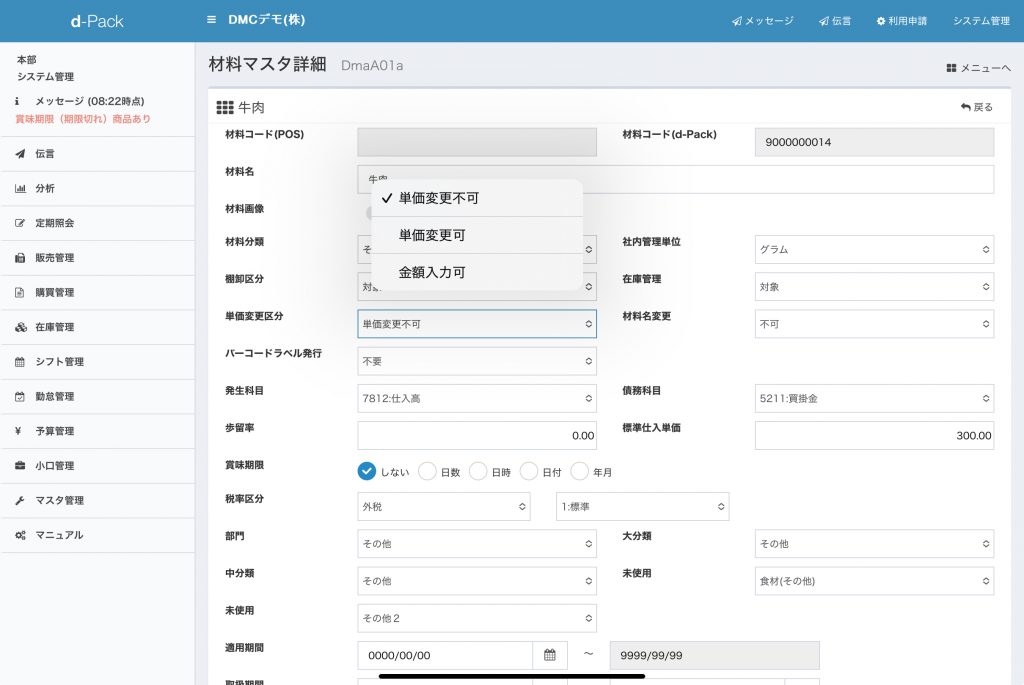Open 購買管理 in the sidebar
This screenshot has width=1024, height=685.
[98, 293]
